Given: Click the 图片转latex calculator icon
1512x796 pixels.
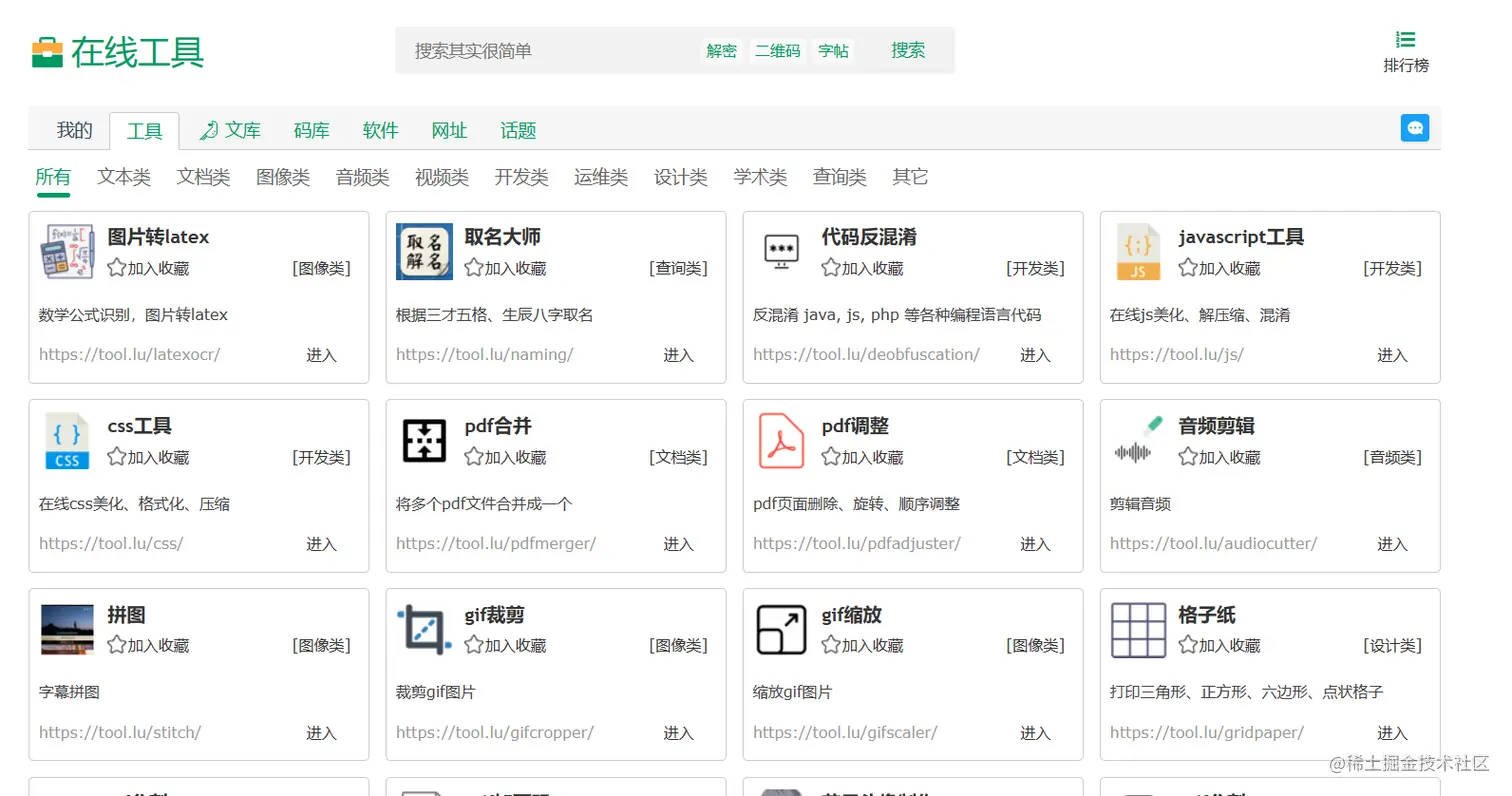Looking at the screenshot, I should click(x=68, y=252).
